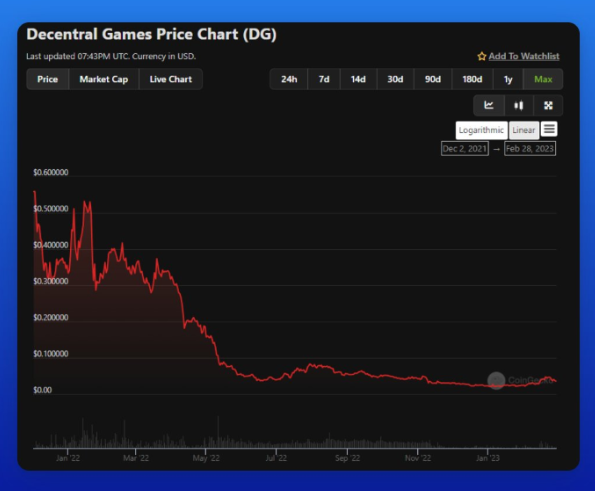
Task: Select the 7d time range
Action: point(324,79)
